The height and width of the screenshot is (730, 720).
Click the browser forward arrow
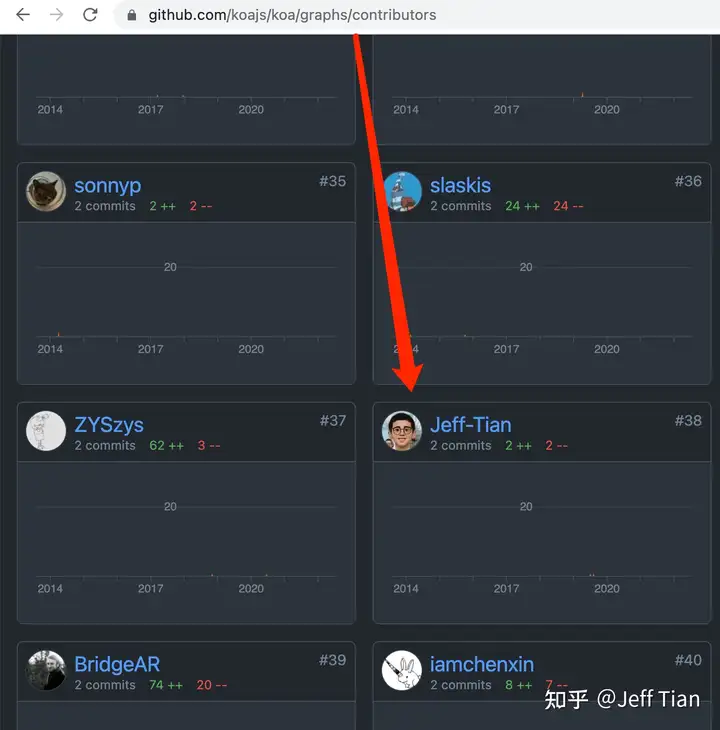(x=56, y=15)
